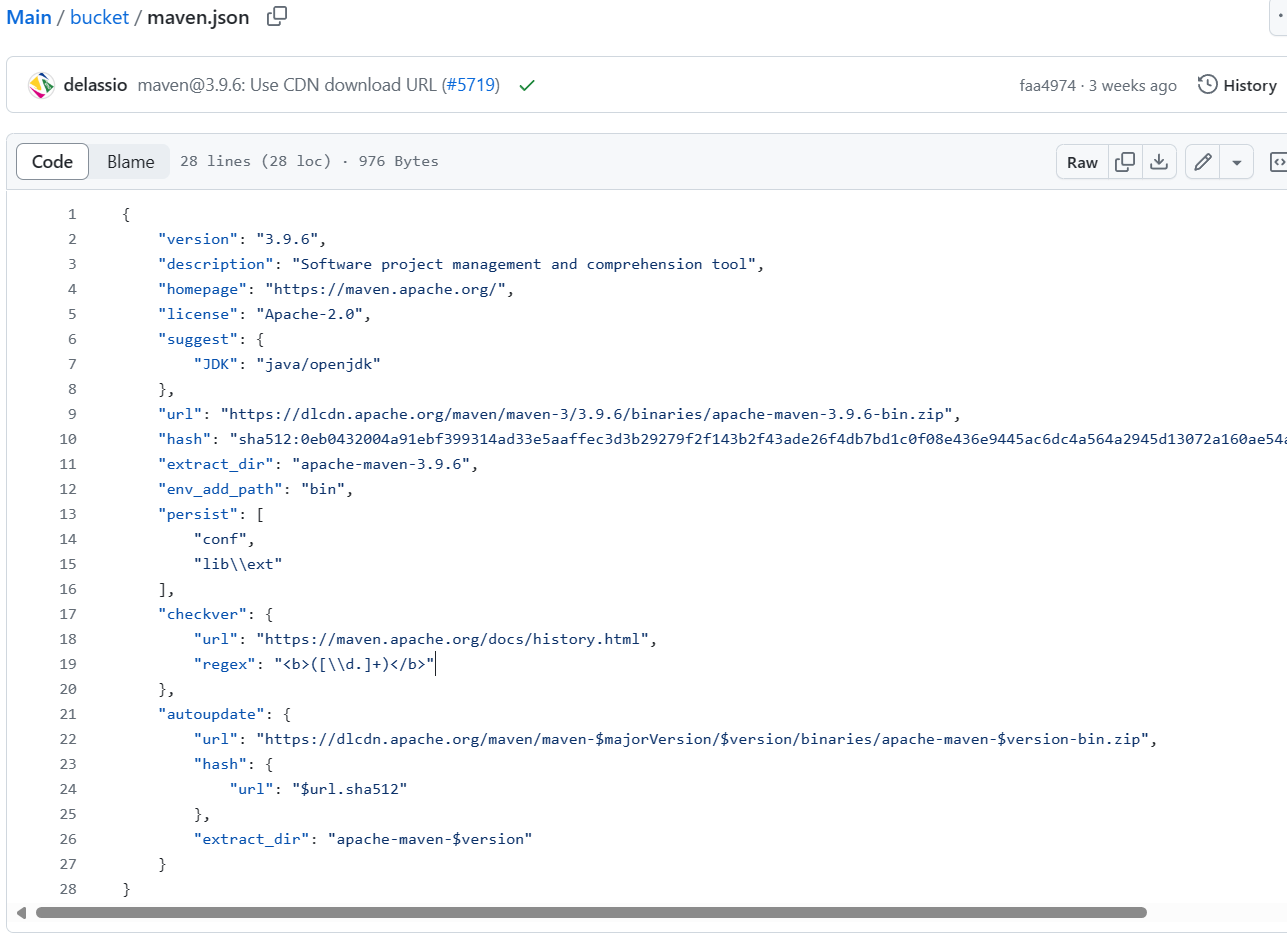Switch to the Blame view tab
This screenshot has height=949, width=1287.
131,162
